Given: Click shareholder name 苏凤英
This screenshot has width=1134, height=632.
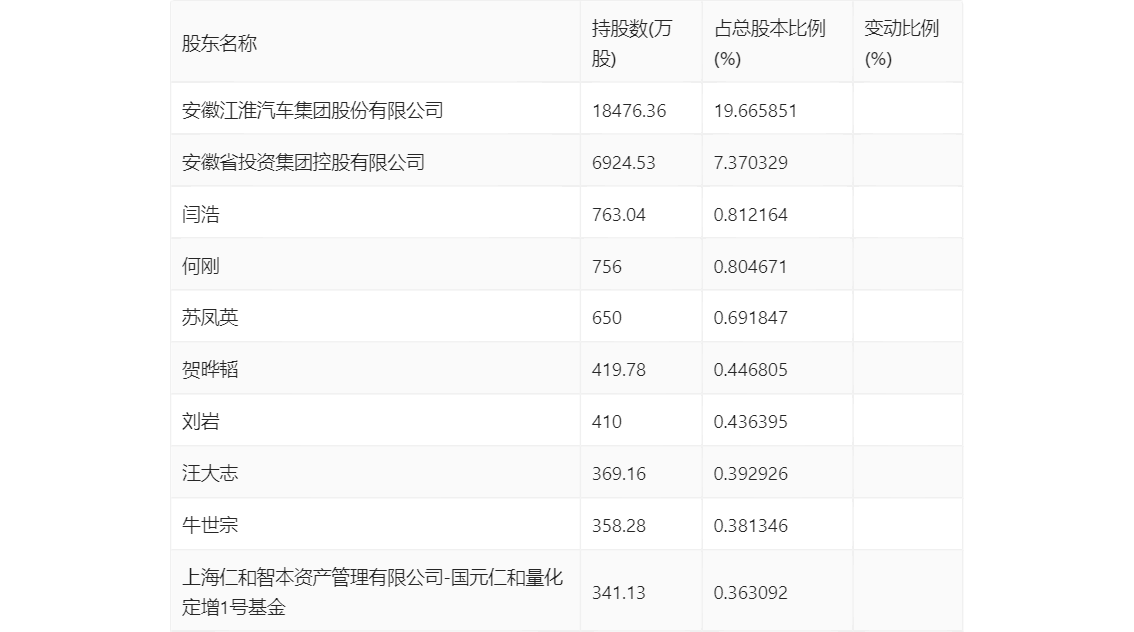Looking at the screenshot, I should click(210, 317).
